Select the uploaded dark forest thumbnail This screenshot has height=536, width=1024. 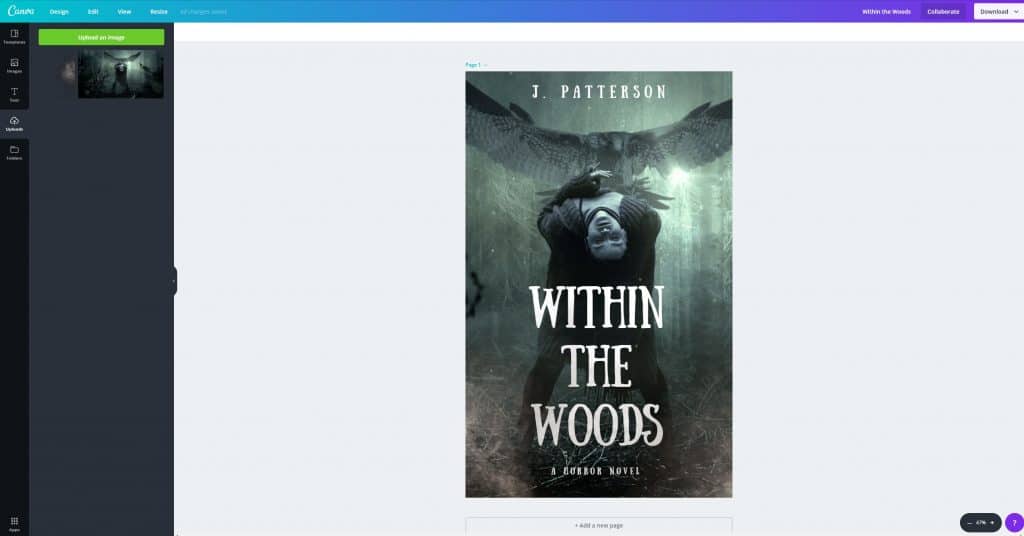tap(121, 74)
